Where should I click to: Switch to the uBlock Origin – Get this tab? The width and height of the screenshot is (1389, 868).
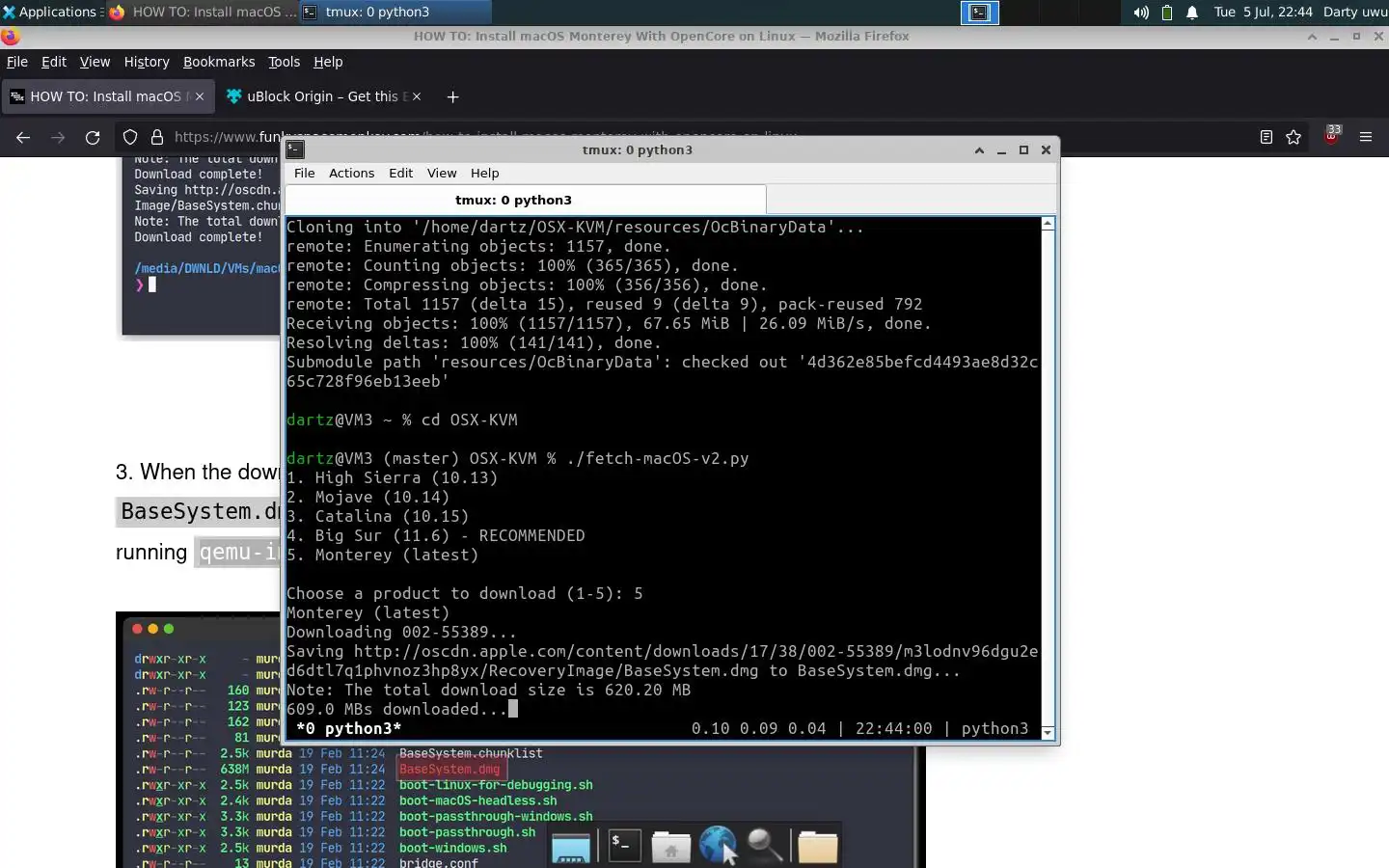click(324, 96)
